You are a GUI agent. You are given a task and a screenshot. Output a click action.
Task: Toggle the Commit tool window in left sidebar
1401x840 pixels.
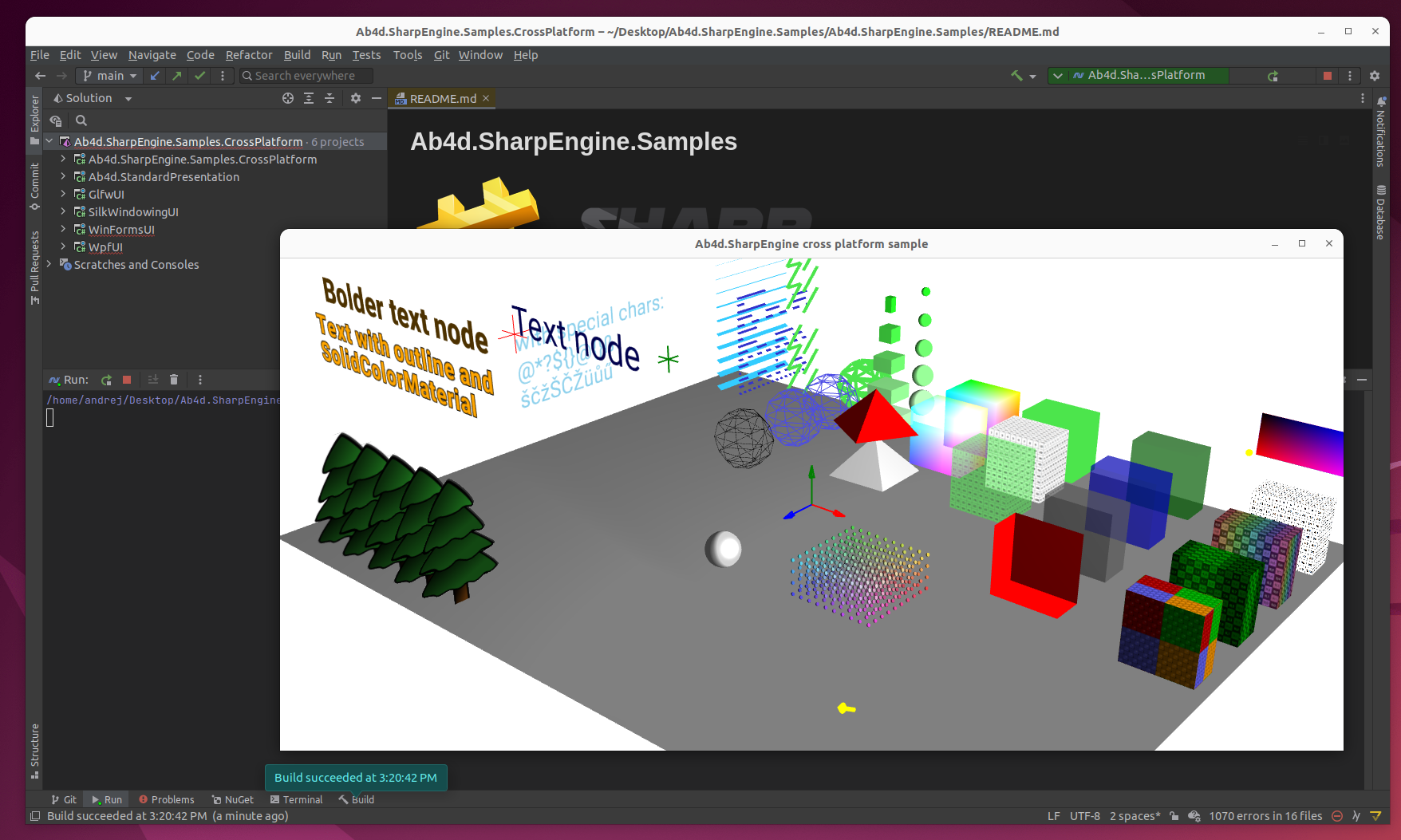(x=34, y=185)
